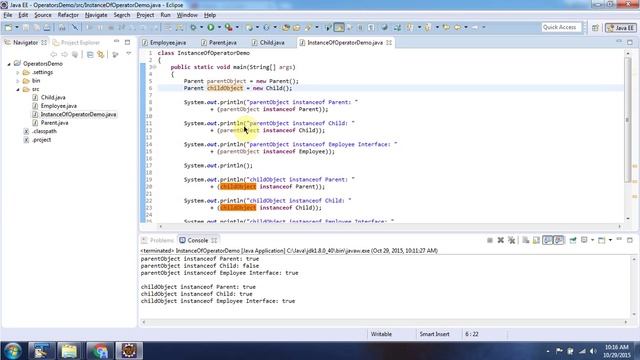This screenshot has height=360, width=640.
Task: Switch to Parent.java editor tab
Action: 219,42
